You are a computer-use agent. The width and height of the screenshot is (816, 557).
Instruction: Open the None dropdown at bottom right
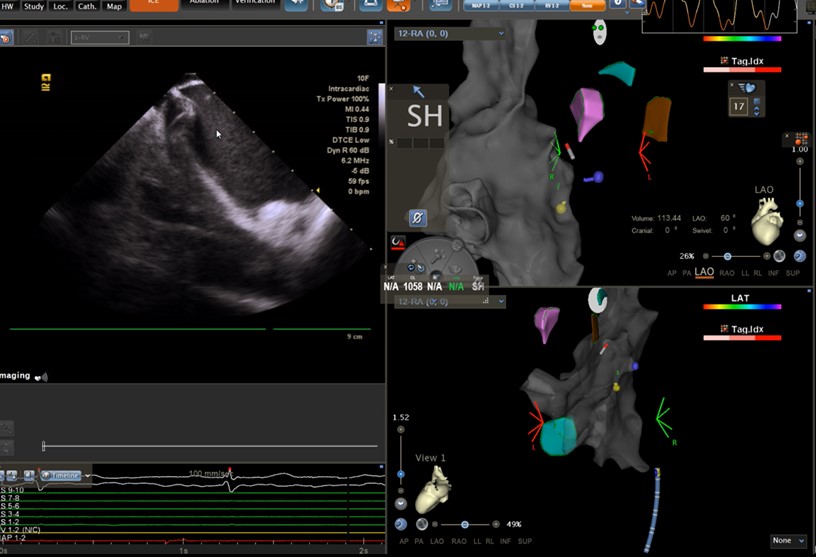[788, 541]
